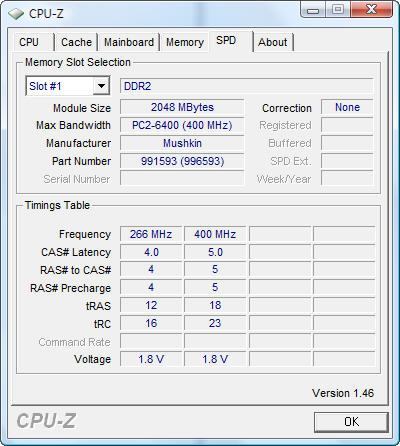
Task: Expand the Slot #1 dropdown arrow
Action: pyautogui.click(x=101, y=86)
